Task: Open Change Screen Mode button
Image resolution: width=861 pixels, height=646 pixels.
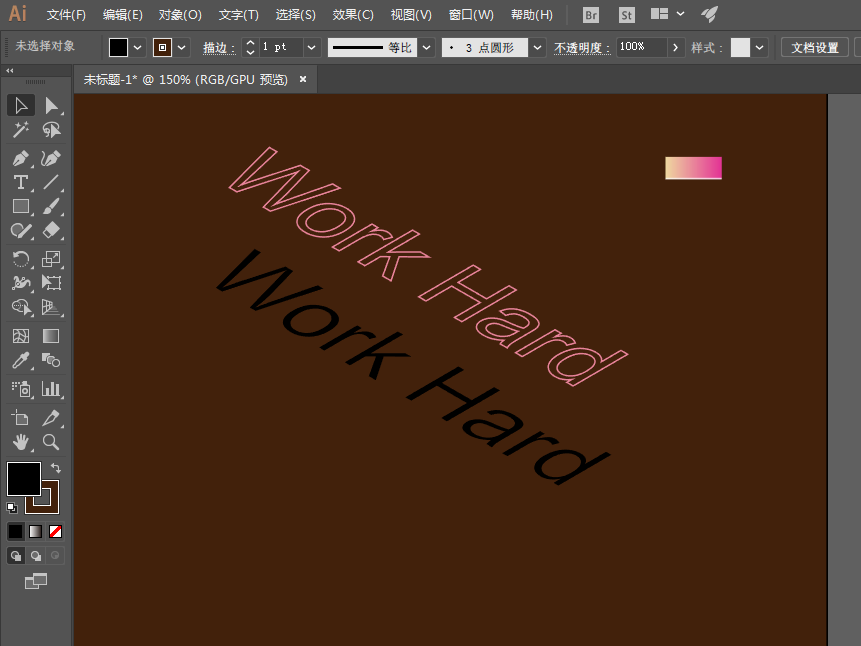Action: click(x=36, y=581)
